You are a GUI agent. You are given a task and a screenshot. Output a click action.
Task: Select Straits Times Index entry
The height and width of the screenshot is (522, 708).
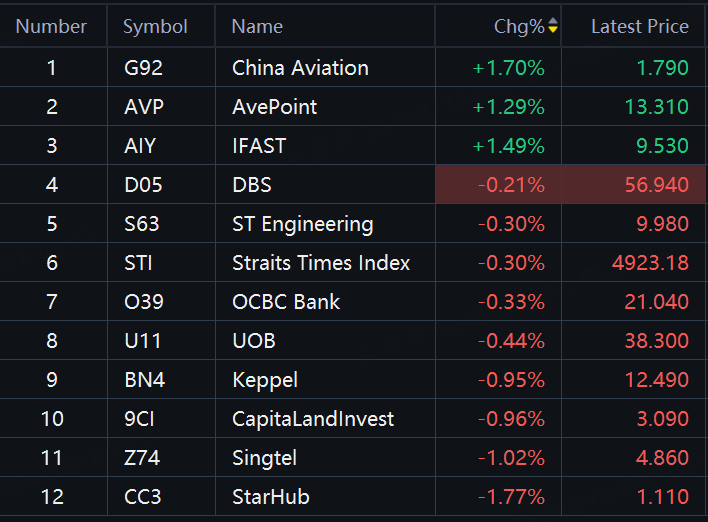click(x=321, y=263)
